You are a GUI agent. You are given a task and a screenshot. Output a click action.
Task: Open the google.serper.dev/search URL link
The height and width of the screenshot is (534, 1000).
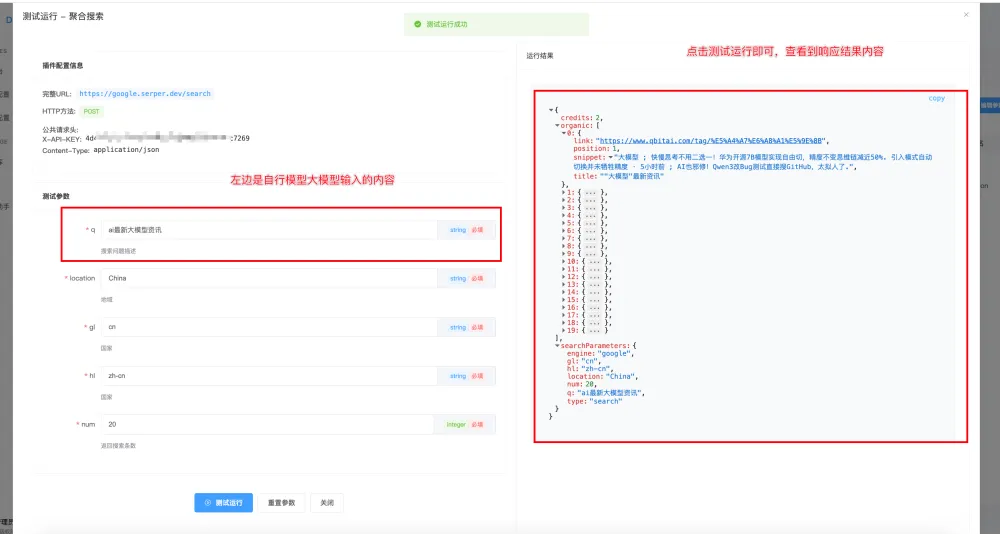(145, 94)
